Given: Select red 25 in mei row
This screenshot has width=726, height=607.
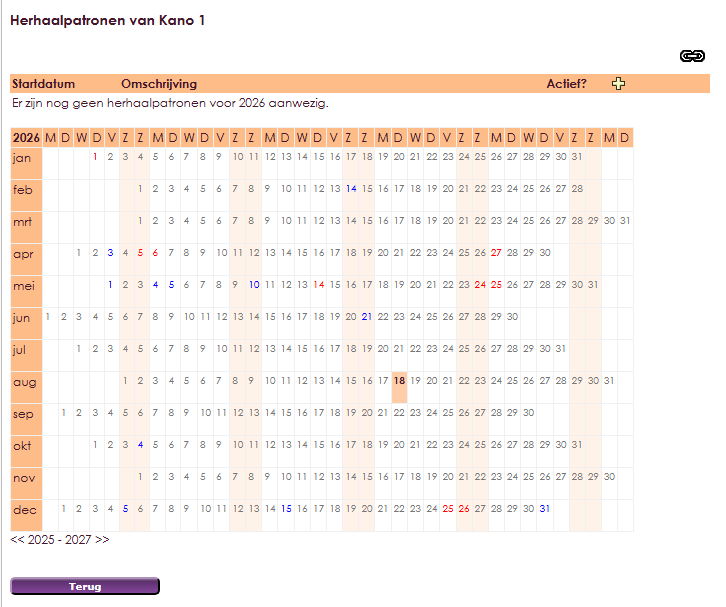Looking at the screenshot, I should pos(496,285).
